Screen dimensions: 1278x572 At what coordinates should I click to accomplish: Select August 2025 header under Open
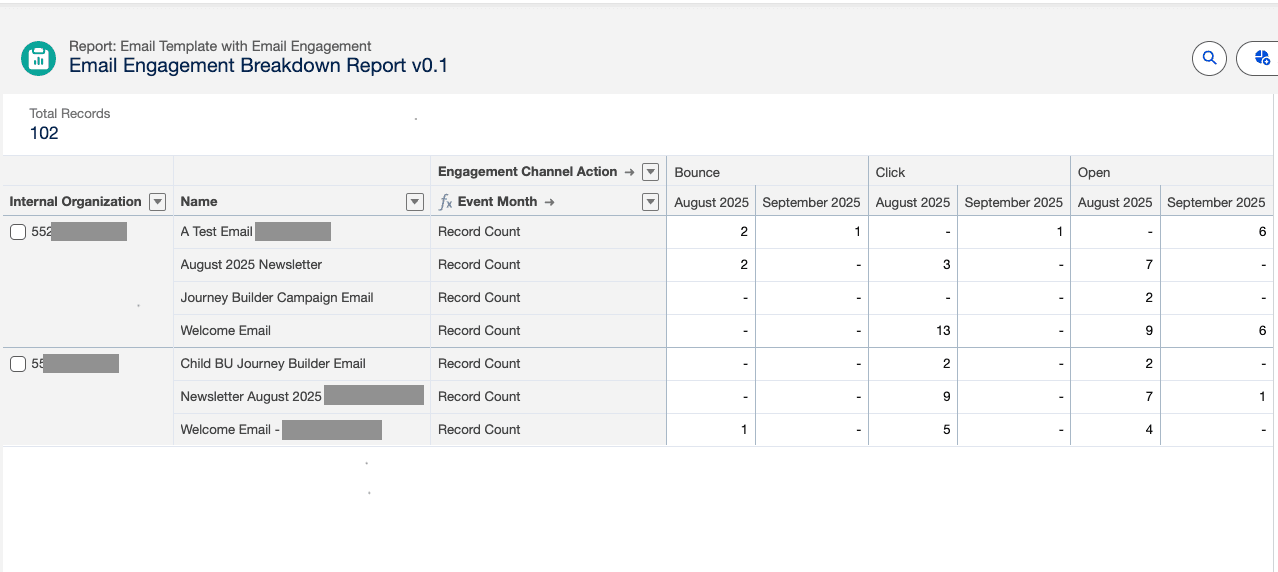tap(1115, 202)
